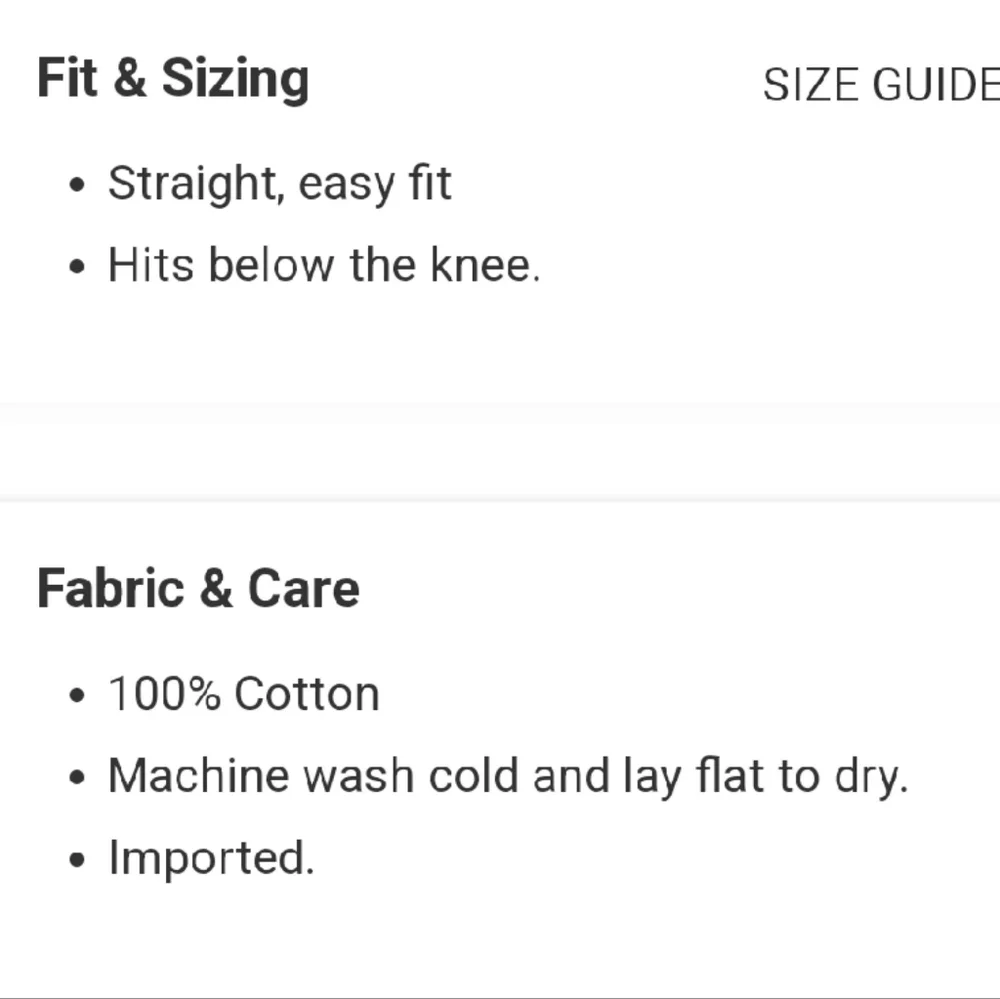Click the word 'knee' in fit details
This screenshot has height=999, width=1000.
coord(480,265)
